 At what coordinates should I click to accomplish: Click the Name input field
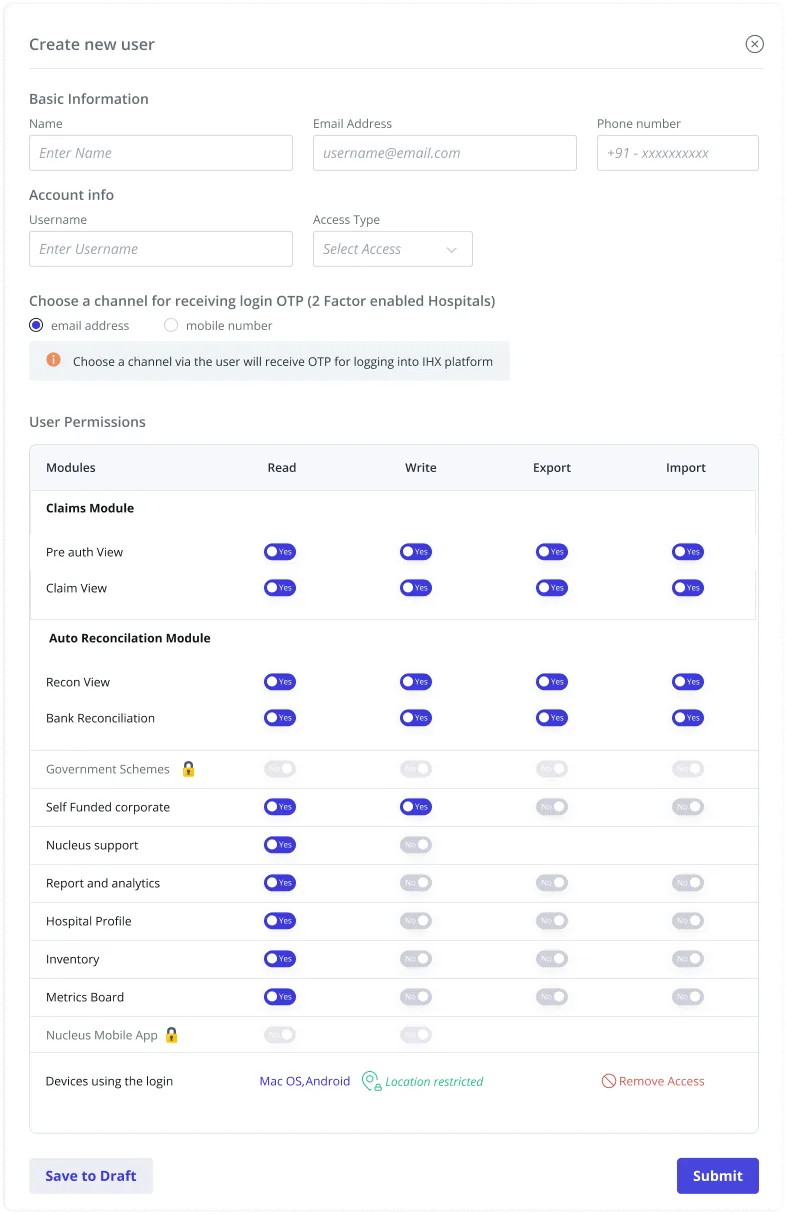pyautogui.click(x=161, y=153)
